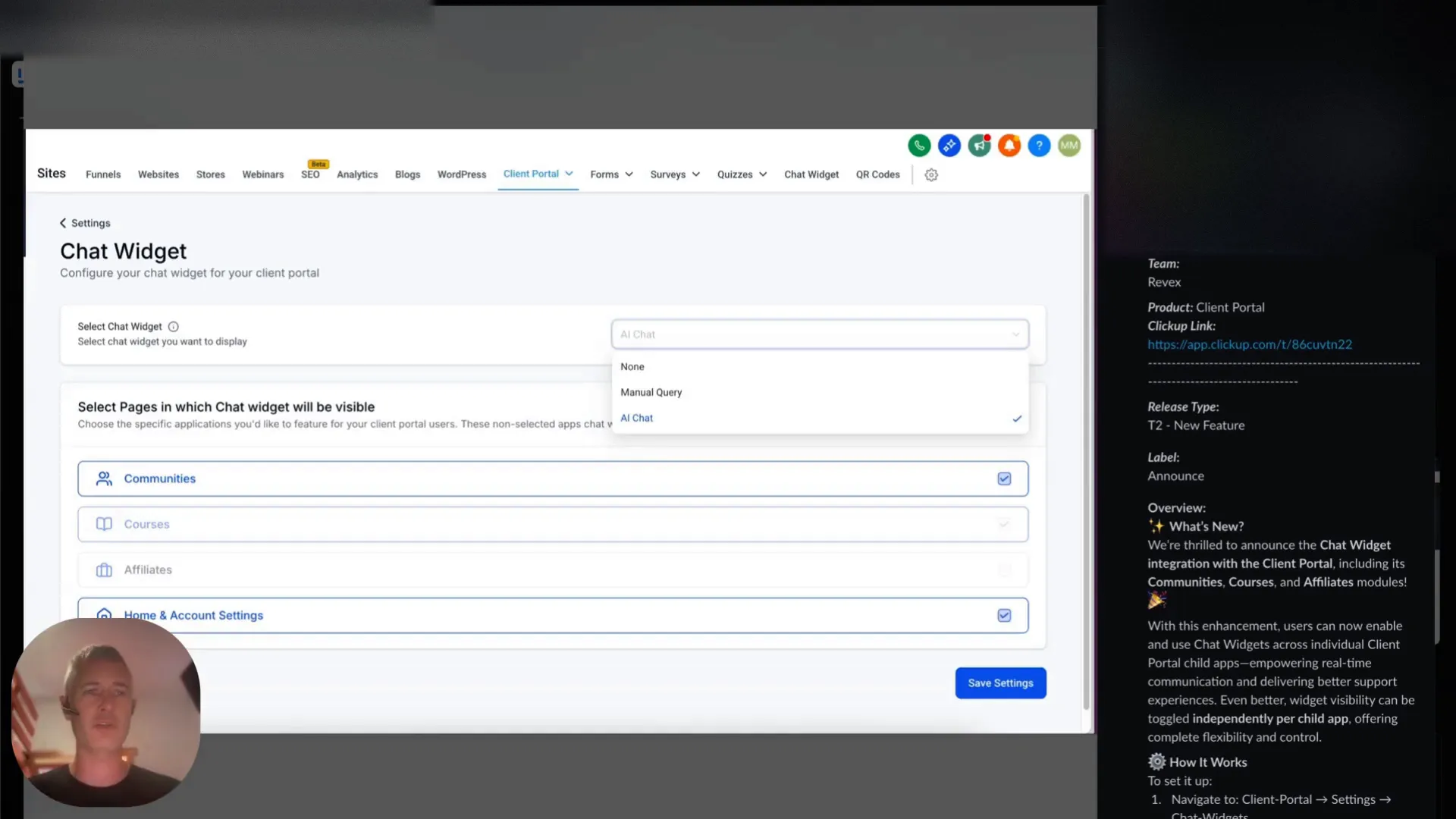Open the MM user avatar menu
Image resolution: width=1456 pixels, height=819 pixels.
(x=1069, y=145)
